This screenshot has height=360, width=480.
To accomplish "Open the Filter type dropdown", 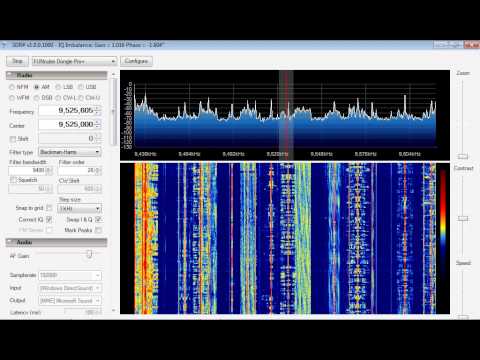I will (70, 152).
